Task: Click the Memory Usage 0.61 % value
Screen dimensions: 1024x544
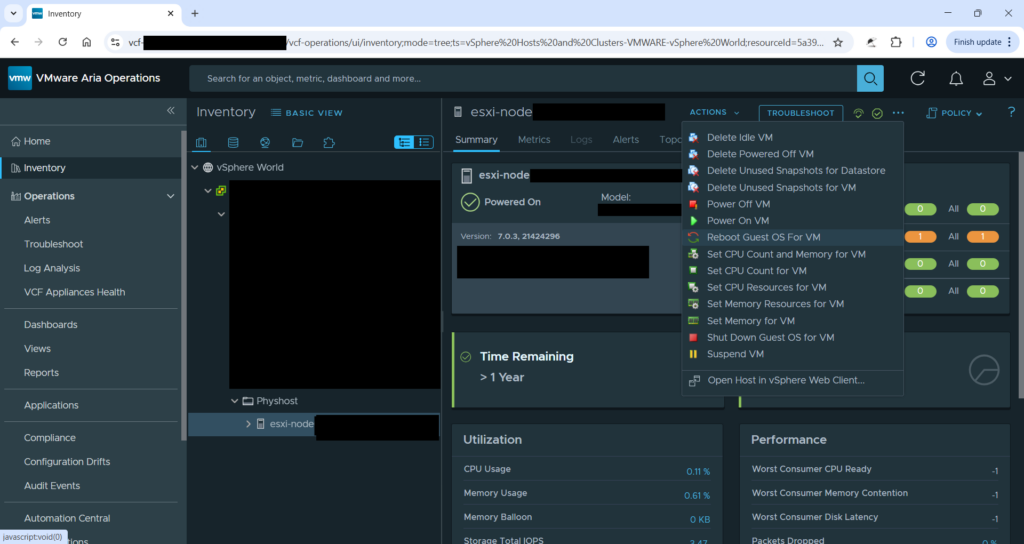Action: pos(697,496)
